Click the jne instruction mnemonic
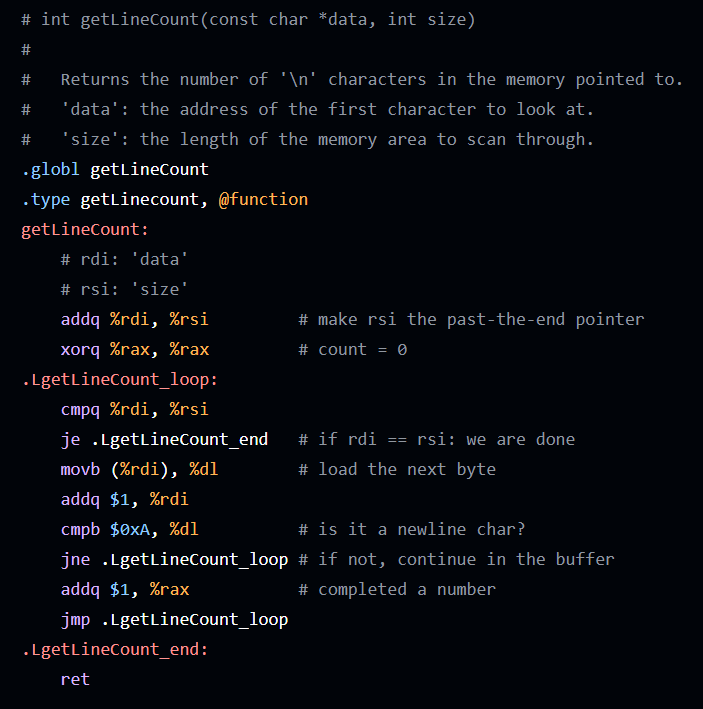Image resolution: width=703 pixels, height=709 pixels. pyautogui.click(x=75, y=559)
